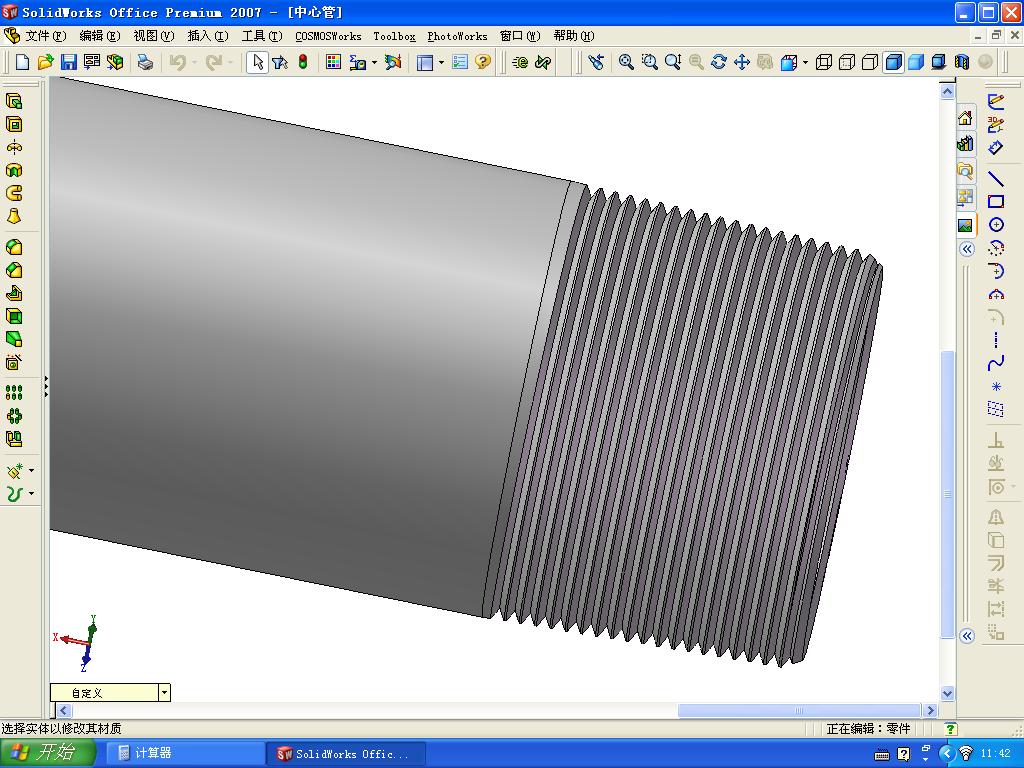
Task: Save the part with the floppy disk icon
Action: click(x=69, y=62)
